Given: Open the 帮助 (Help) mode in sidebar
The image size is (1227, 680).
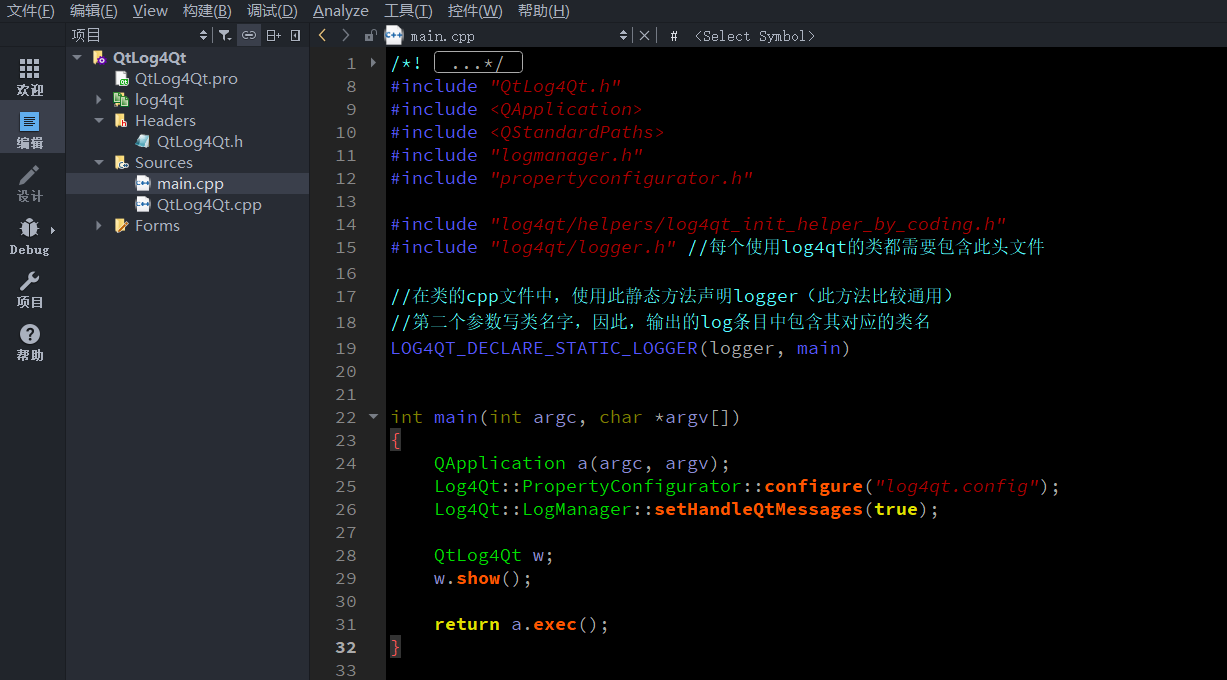Looking at the screenshot, I should tap(30, 342).
